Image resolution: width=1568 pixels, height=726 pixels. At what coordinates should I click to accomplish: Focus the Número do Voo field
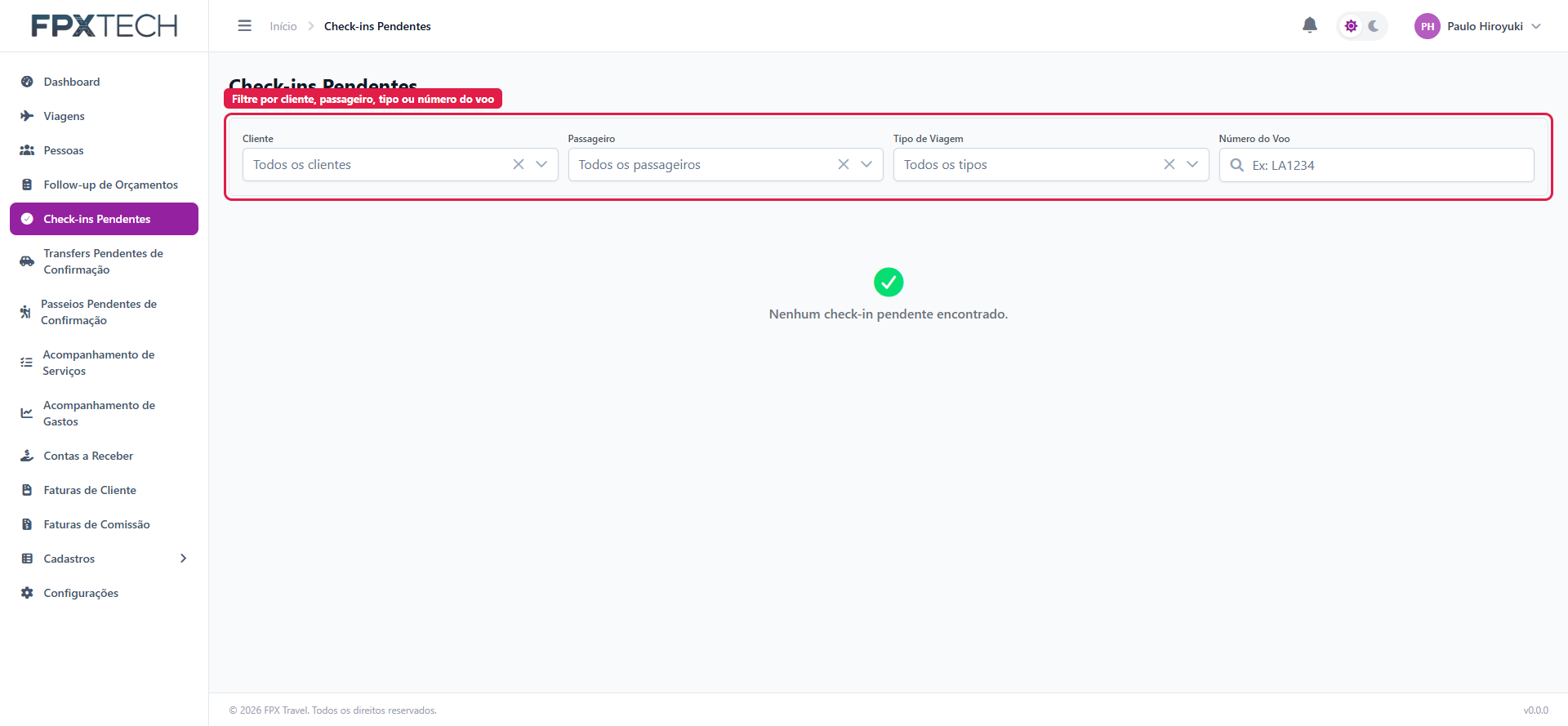(1376, 165)
